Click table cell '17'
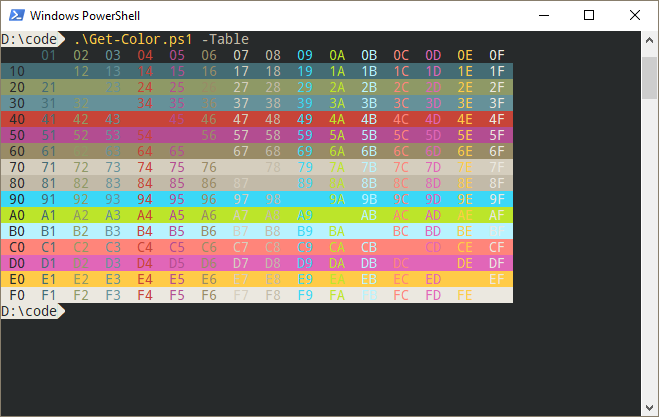This screenshot has width=659, height=417. (x=241, y=71)
